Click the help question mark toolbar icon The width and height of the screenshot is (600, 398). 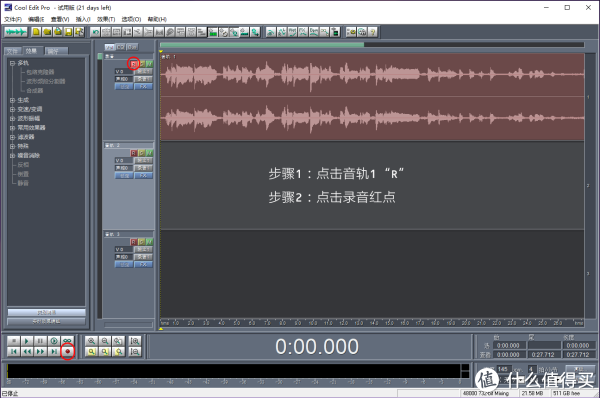pyautogui.click(x=373, y=32)
